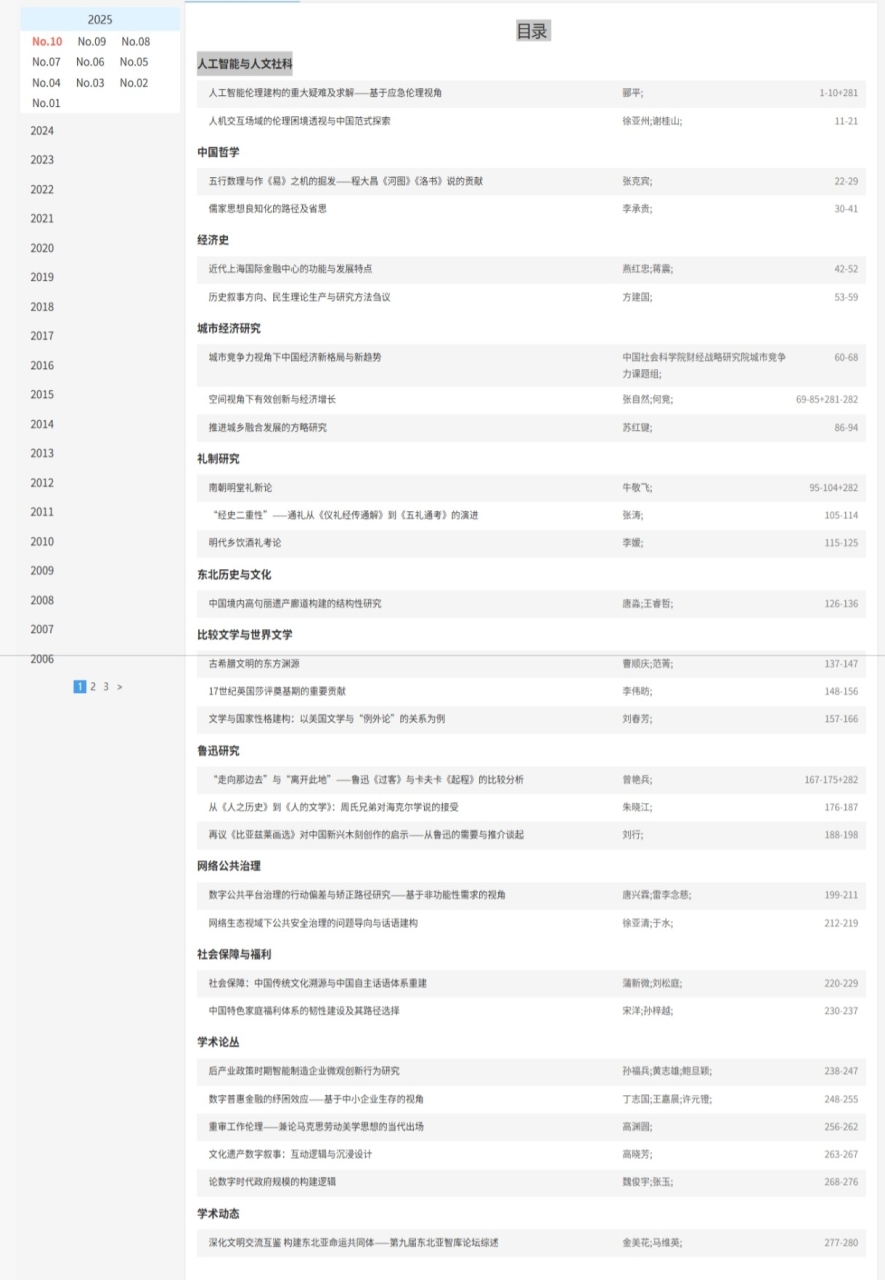
Task: Open article 文化遗产数字叙事：互动逻辑与沉浸设计
Action: [290, 1154]
